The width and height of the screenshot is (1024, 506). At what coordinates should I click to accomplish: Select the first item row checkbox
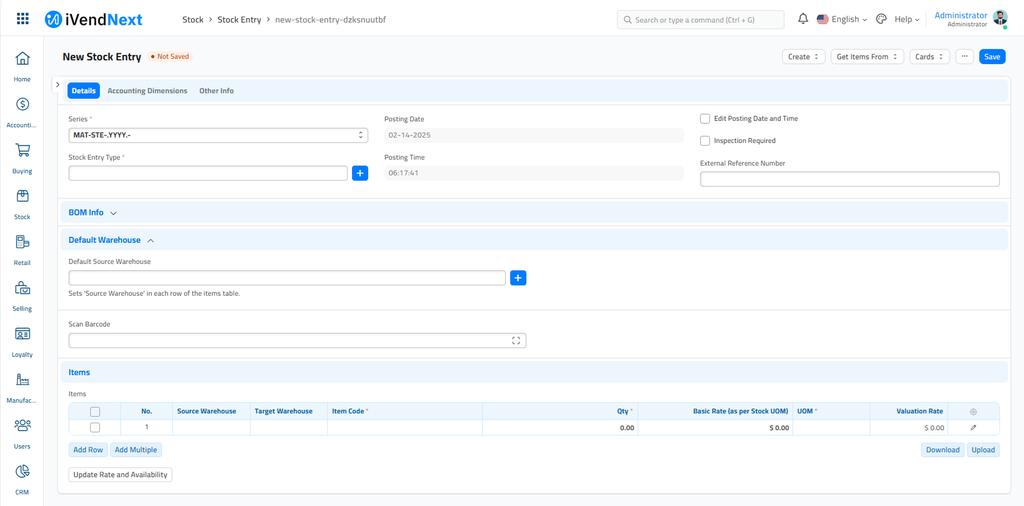(x=95, y=428)
